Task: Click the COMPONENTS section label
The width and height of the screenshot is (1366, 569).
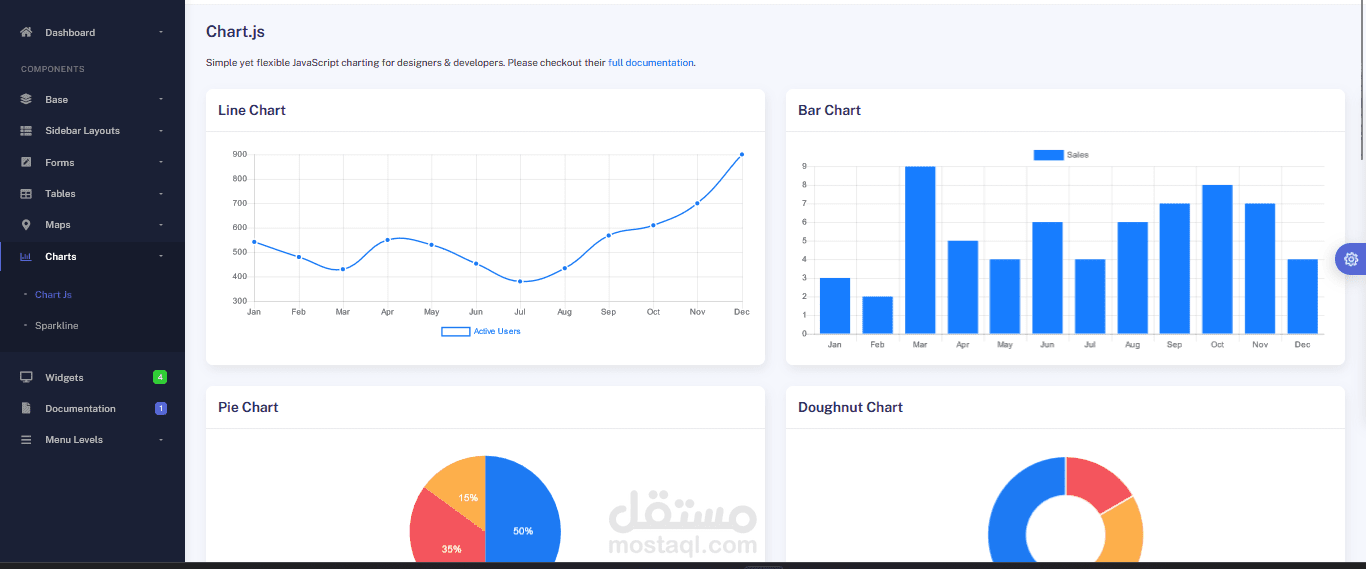Action: pyautogui.click(x=53, y=69)
